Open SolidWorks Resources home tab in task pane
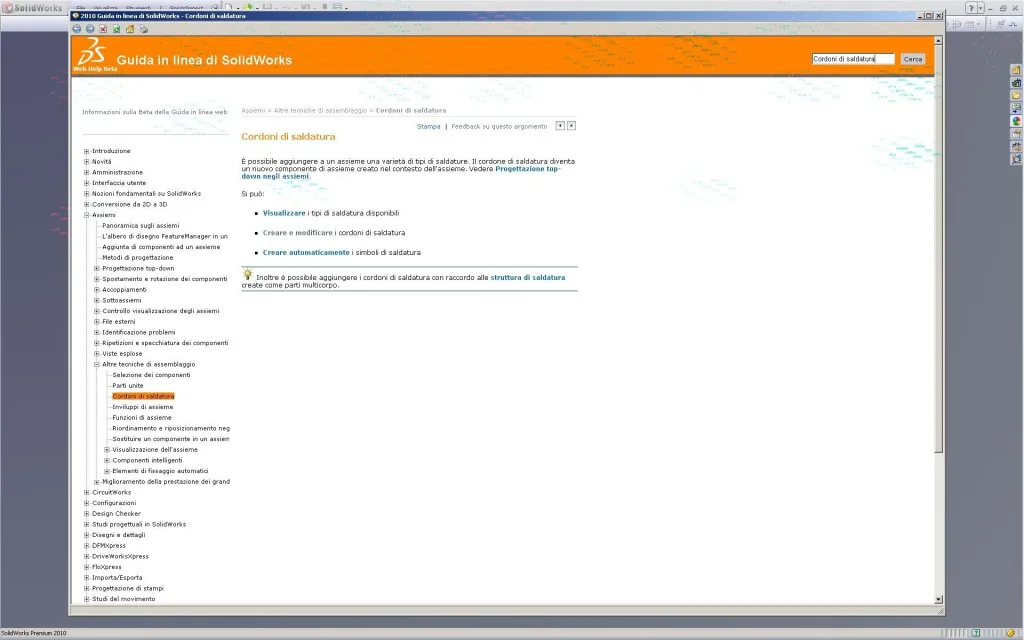 tap(1016, 70)
